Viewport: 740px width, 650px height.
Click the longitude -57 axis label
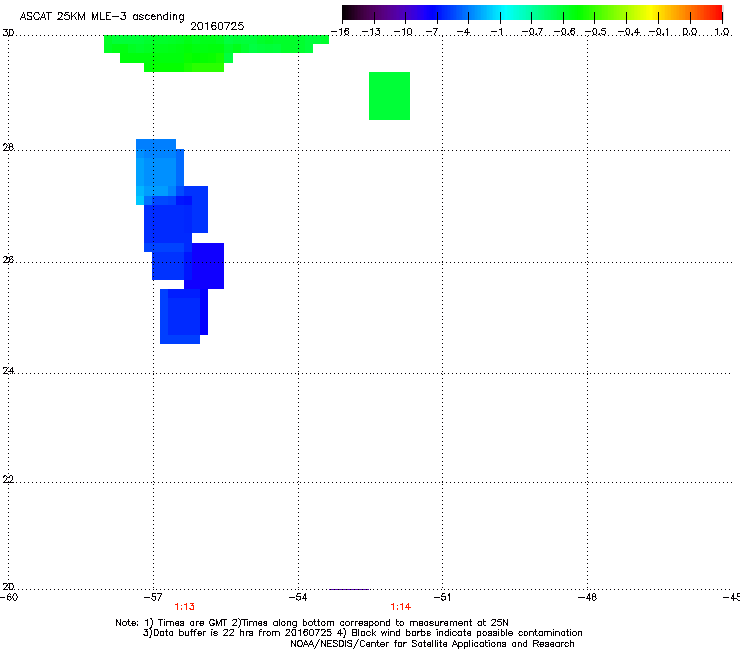pos(153,597)
